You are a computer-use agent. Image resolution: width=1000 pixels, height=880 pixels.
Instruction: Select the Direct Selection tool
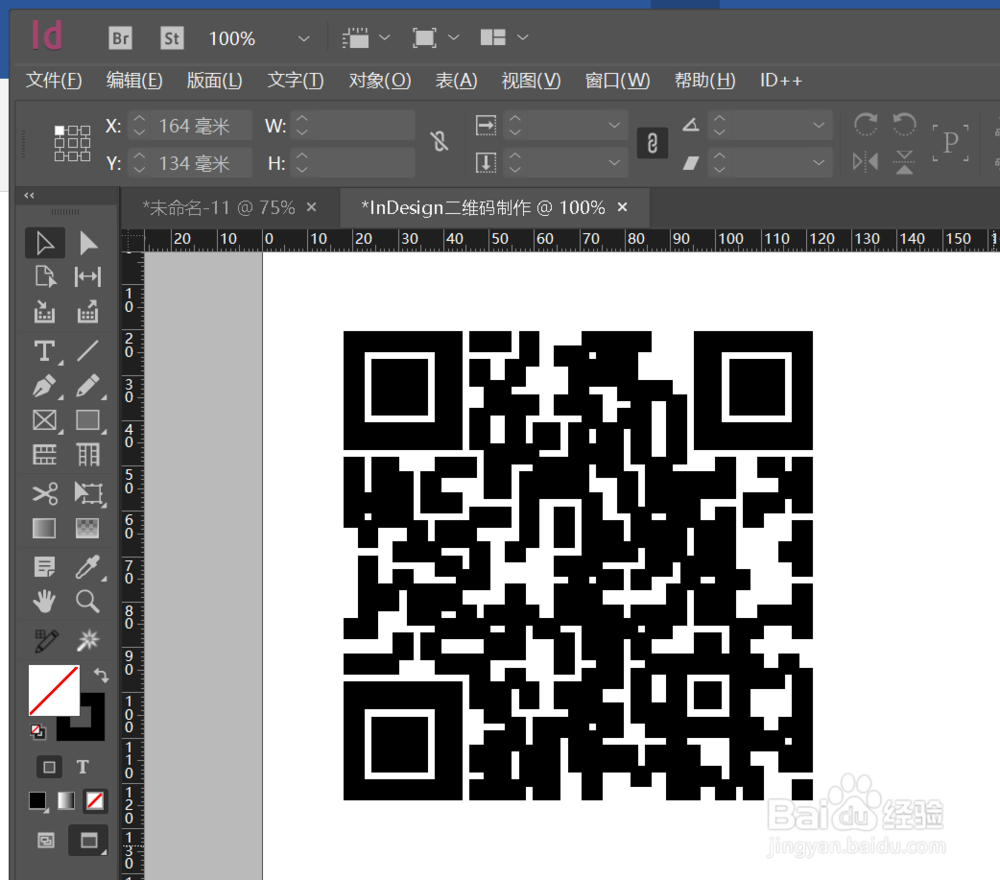click(x=88, y=243)
